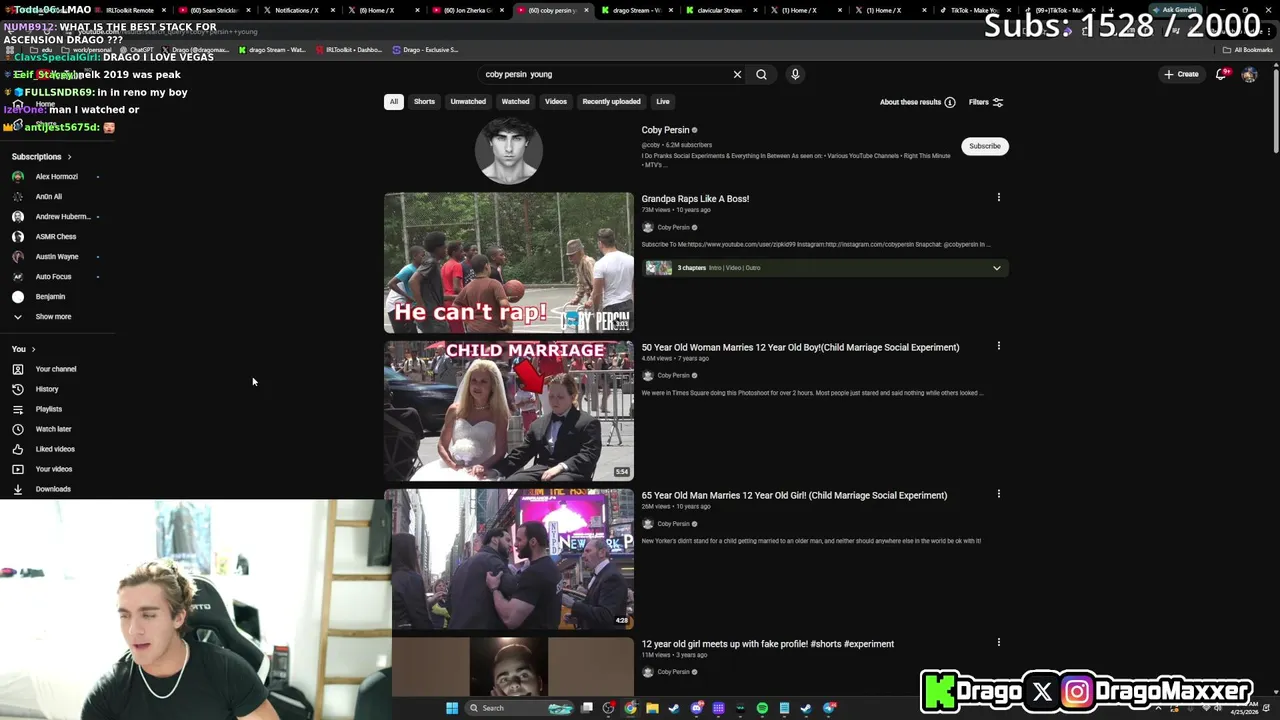
Task: Select the Unwatched filter chip
Action: click(x=468, y=102)
